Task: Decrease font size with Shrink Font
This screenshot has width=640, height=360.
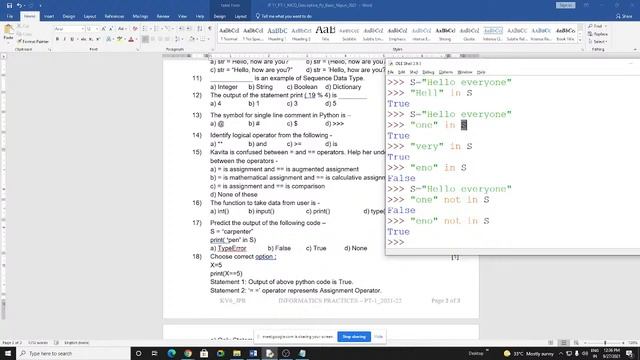Action: (111, 29)
